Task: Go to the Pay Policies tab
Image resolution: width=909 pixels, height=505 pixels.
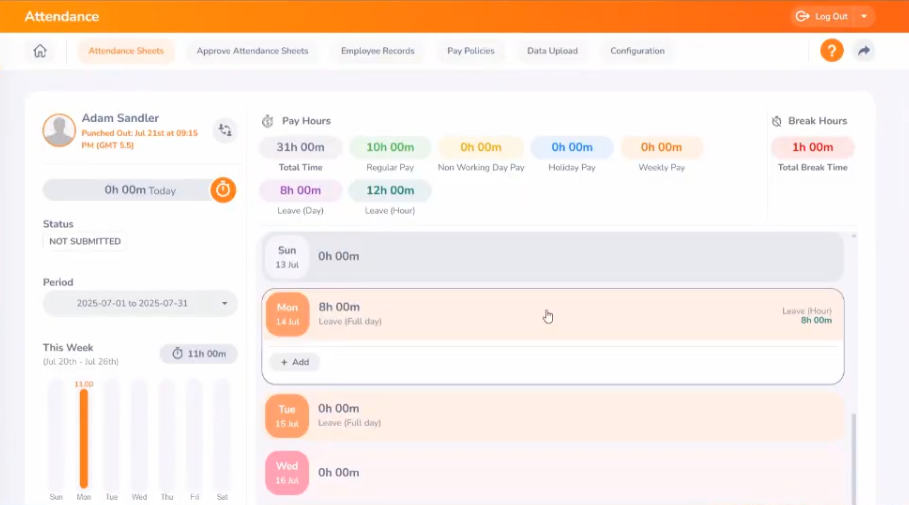Action: (x=470, y=51)
